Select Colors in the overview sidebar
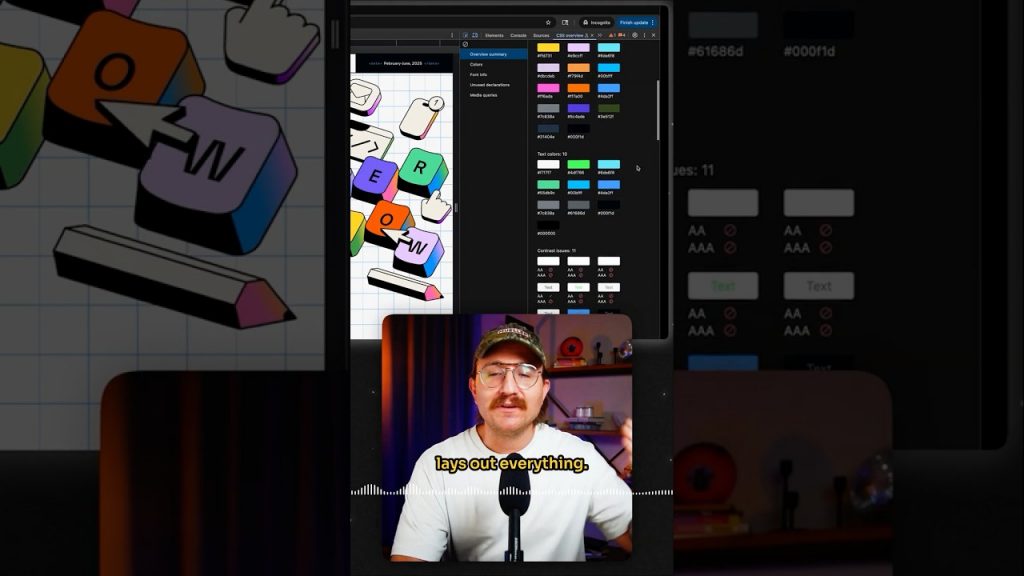 pos(476,64)
